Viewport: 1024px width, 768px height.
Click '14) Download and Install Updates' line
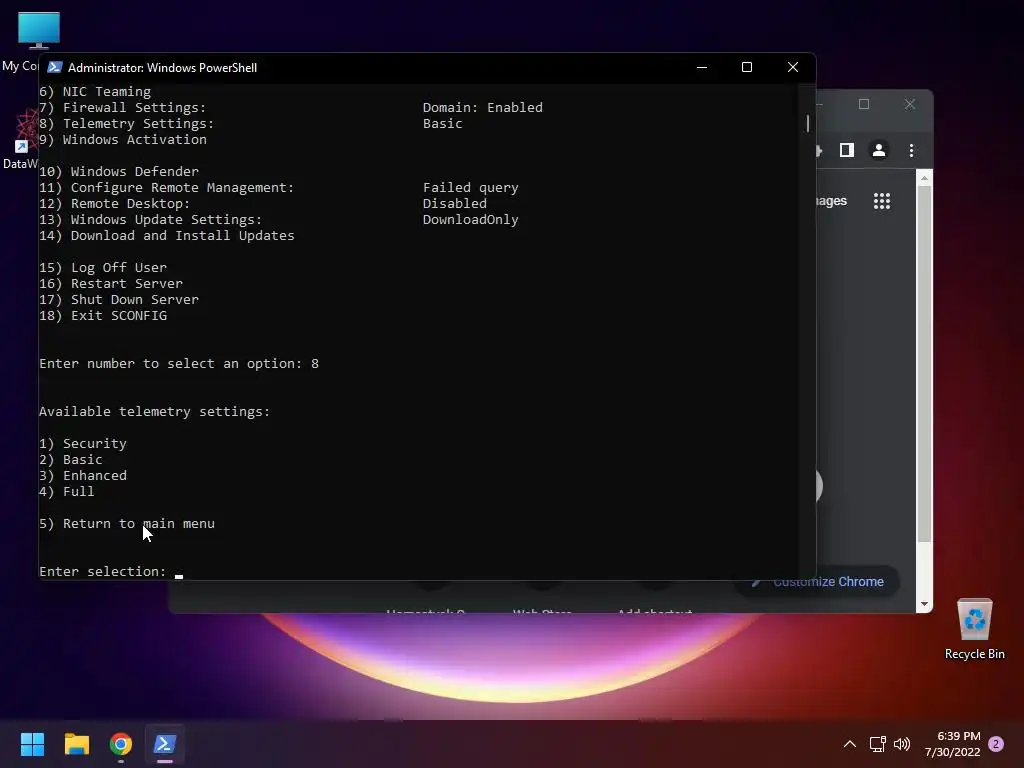pos(167,235)
